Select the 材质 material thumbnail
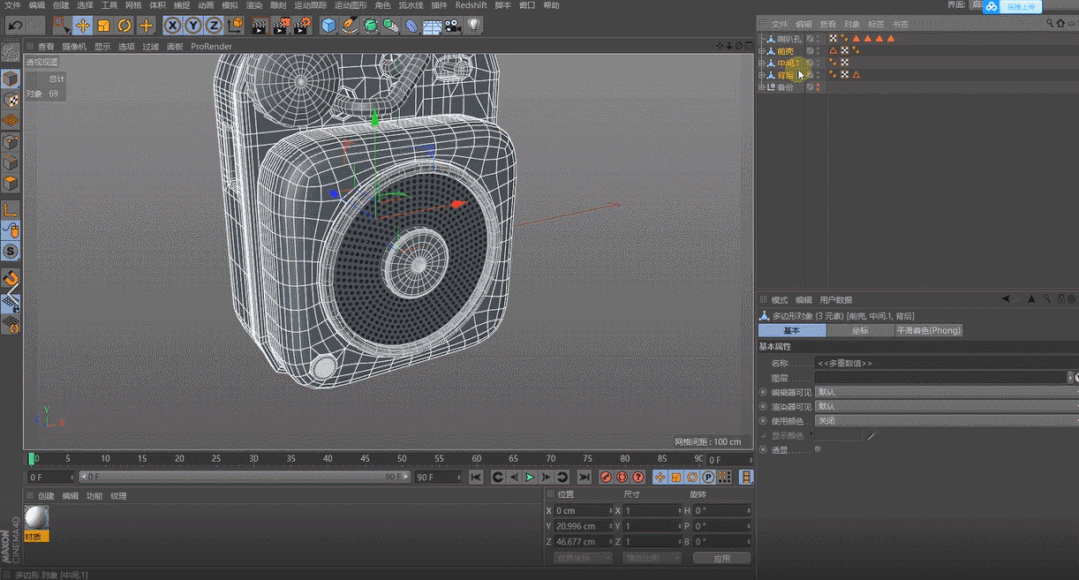This screenshot has height=580, width=1079. pyautogui.click(x=36, y=517)
